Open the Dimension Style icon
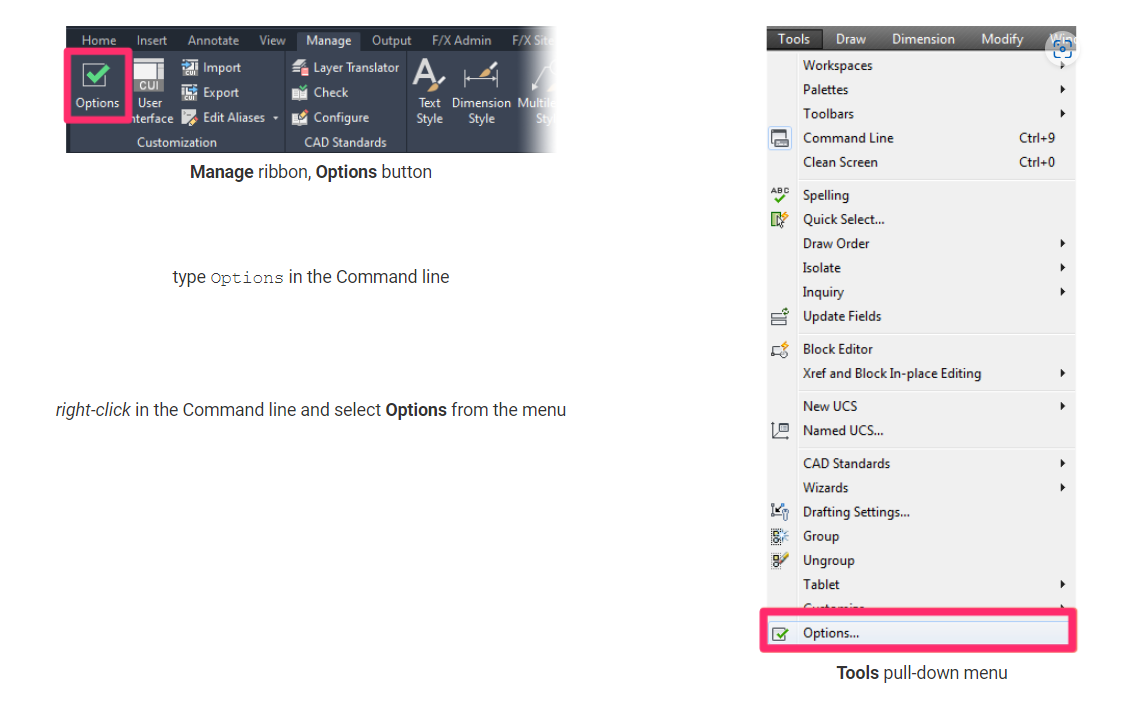Screen dimensions: 1147x717 (481, 75)
